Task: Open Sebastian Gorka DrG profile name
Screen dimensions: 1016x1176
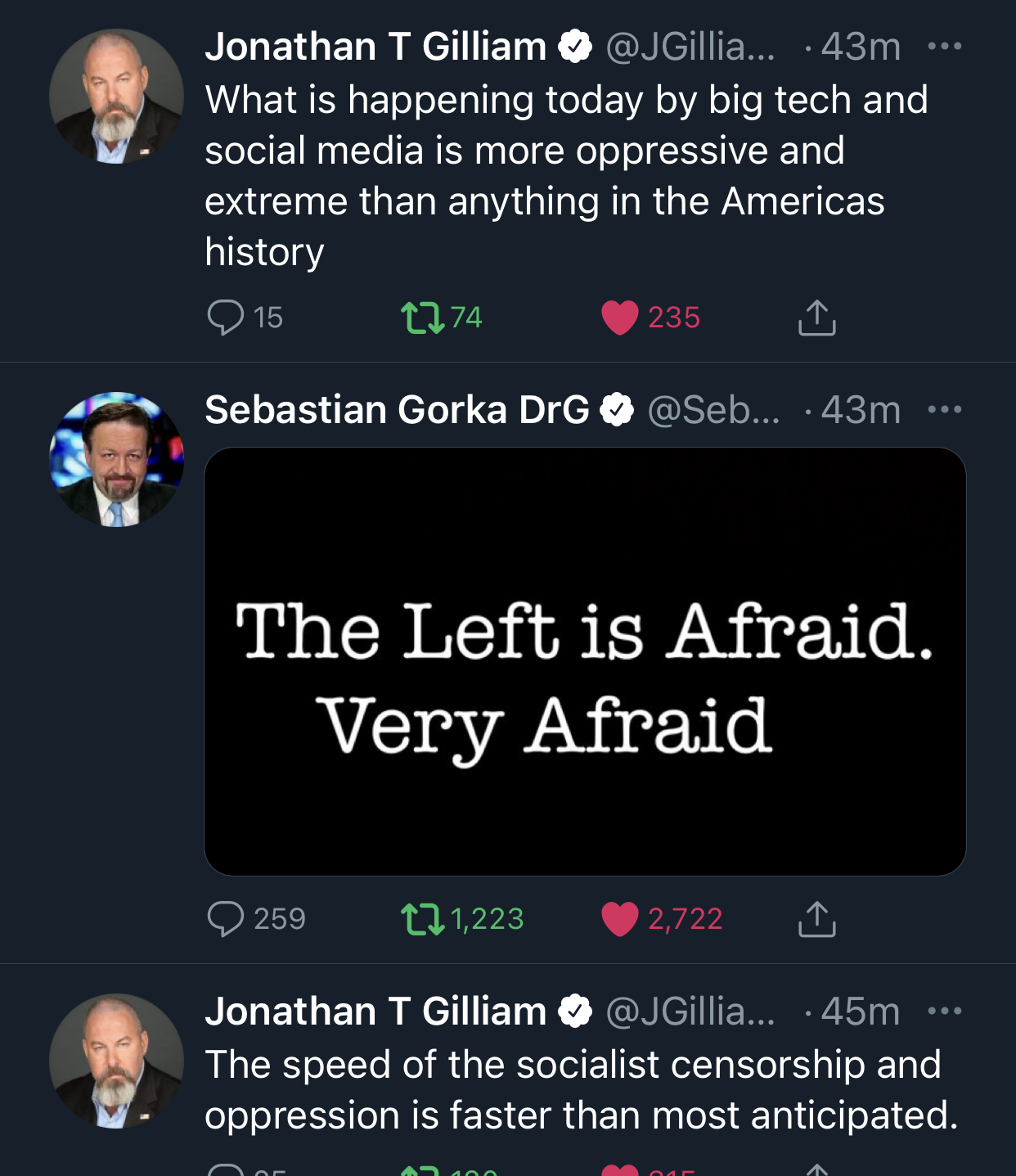Action: pyautogui.click(x=397, y=410)
